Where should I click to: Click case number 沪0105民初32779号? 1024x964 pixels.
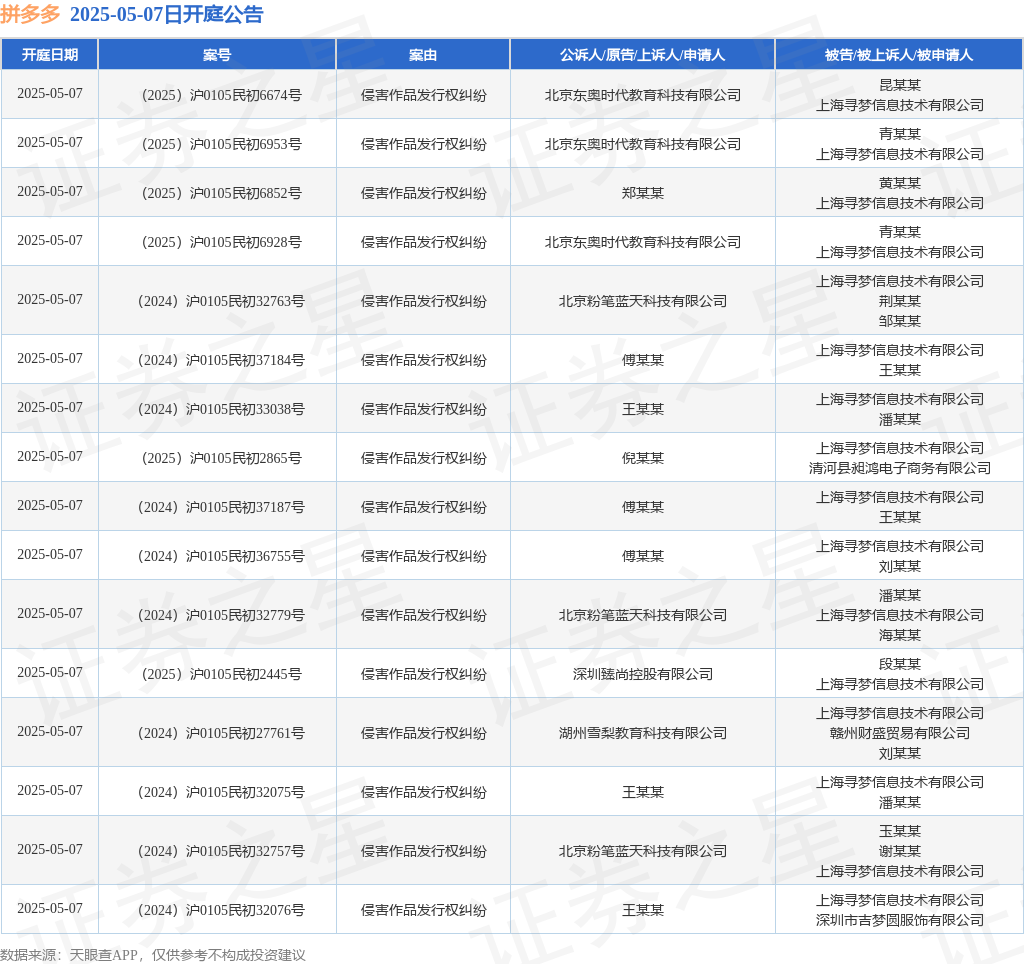(x=221, y=615)
